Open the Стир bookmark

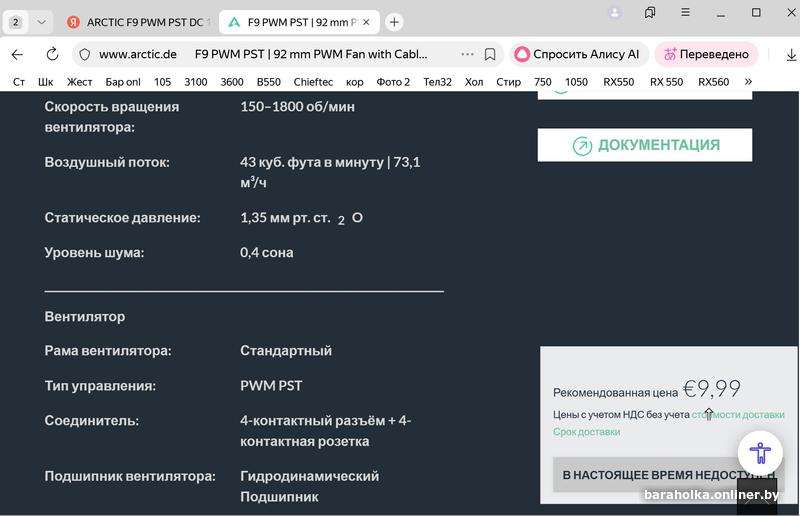coord(508,82)
